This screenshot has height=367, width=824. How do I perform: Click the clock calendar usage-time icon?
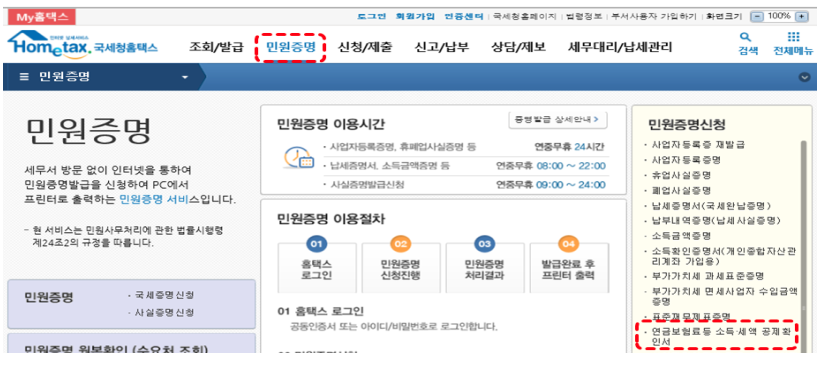pyautogui.click(x=298, y=157)
